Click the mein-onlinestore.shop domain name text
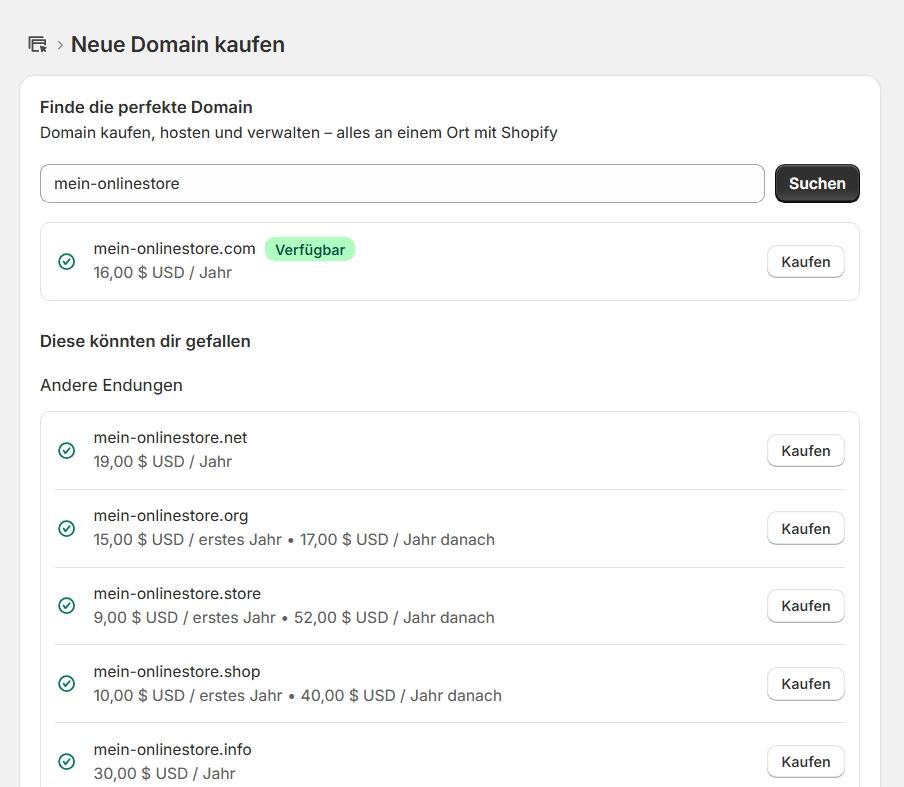This screenshot has width=904, height=787. tap(177, 671)
